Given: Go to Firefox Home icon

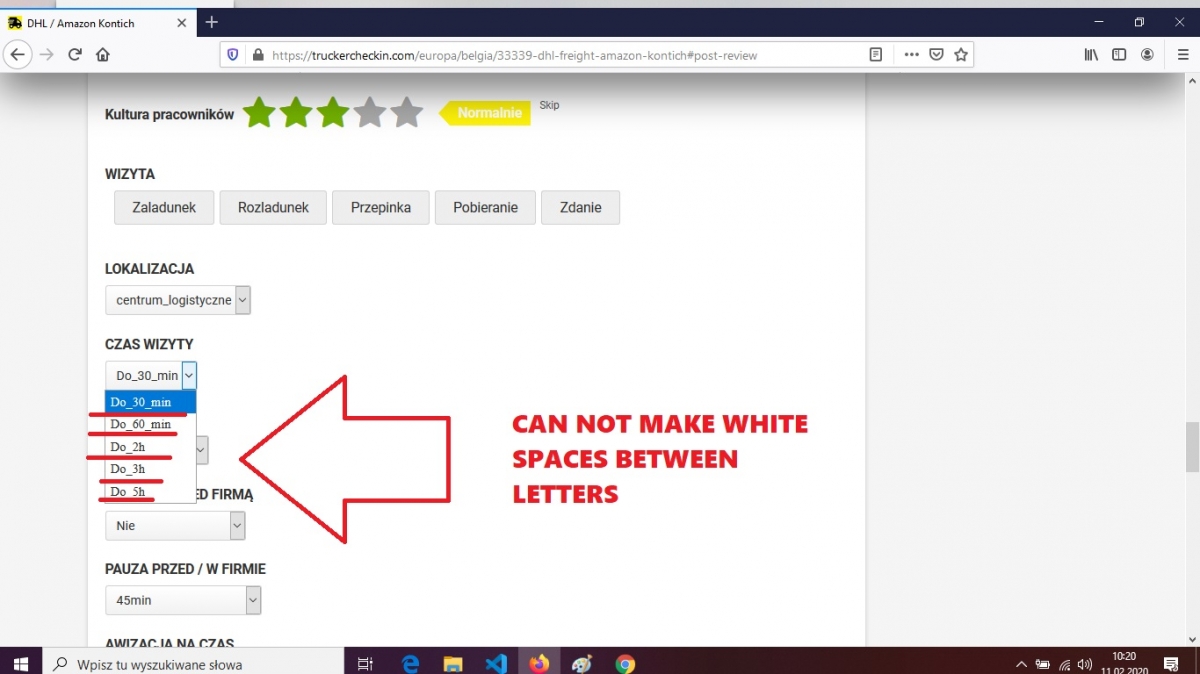Looking at the screenshot, I should tap(102, 55).
